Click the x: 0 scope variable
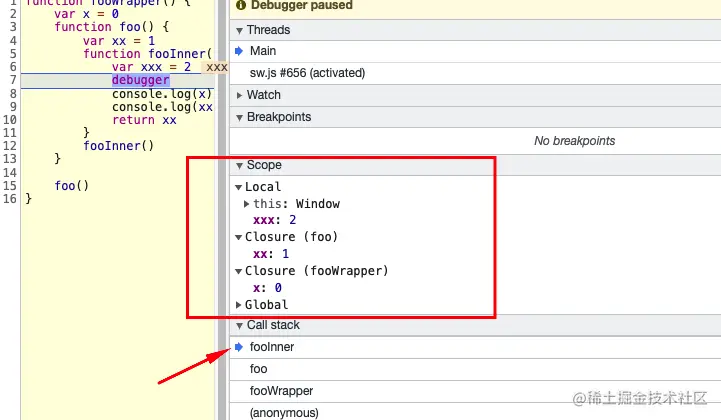Image resolution: width=721 pixels, height=420 pixels. pos(267,288)
